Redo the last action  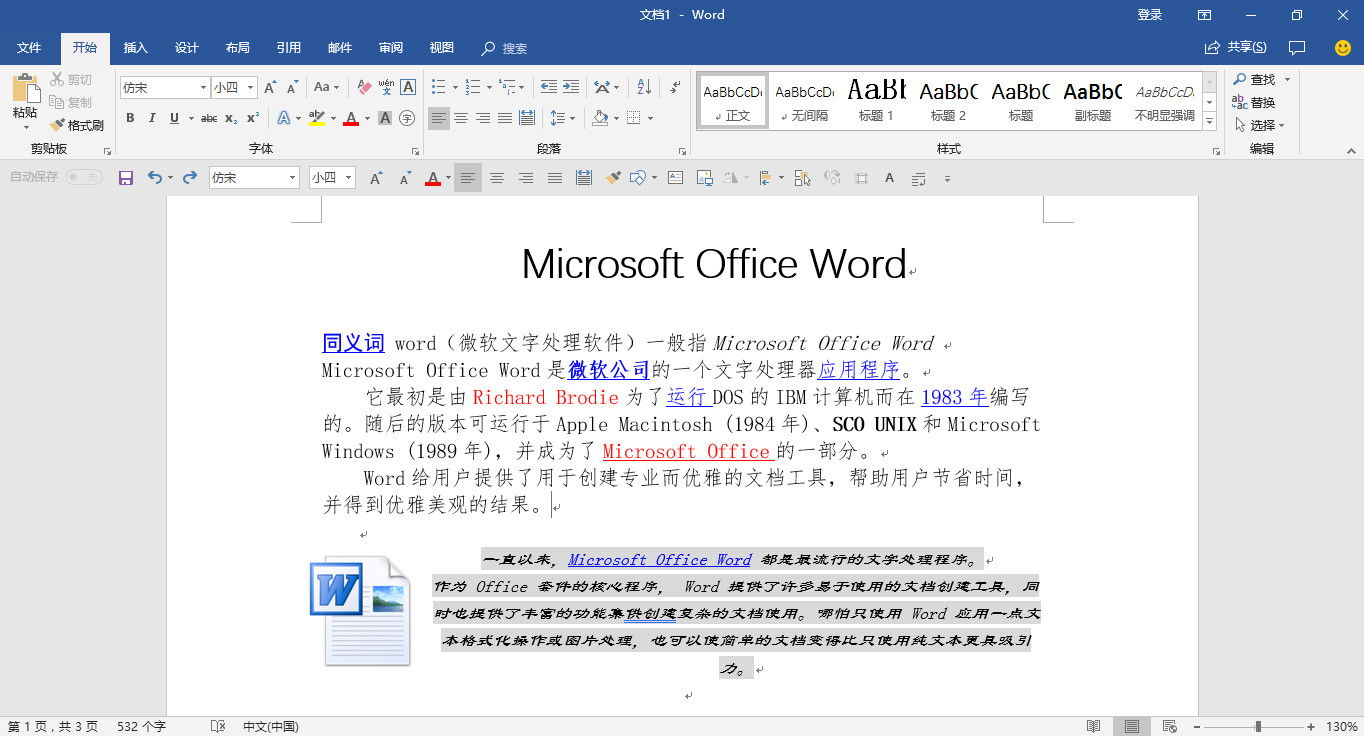tap(190, 178)
